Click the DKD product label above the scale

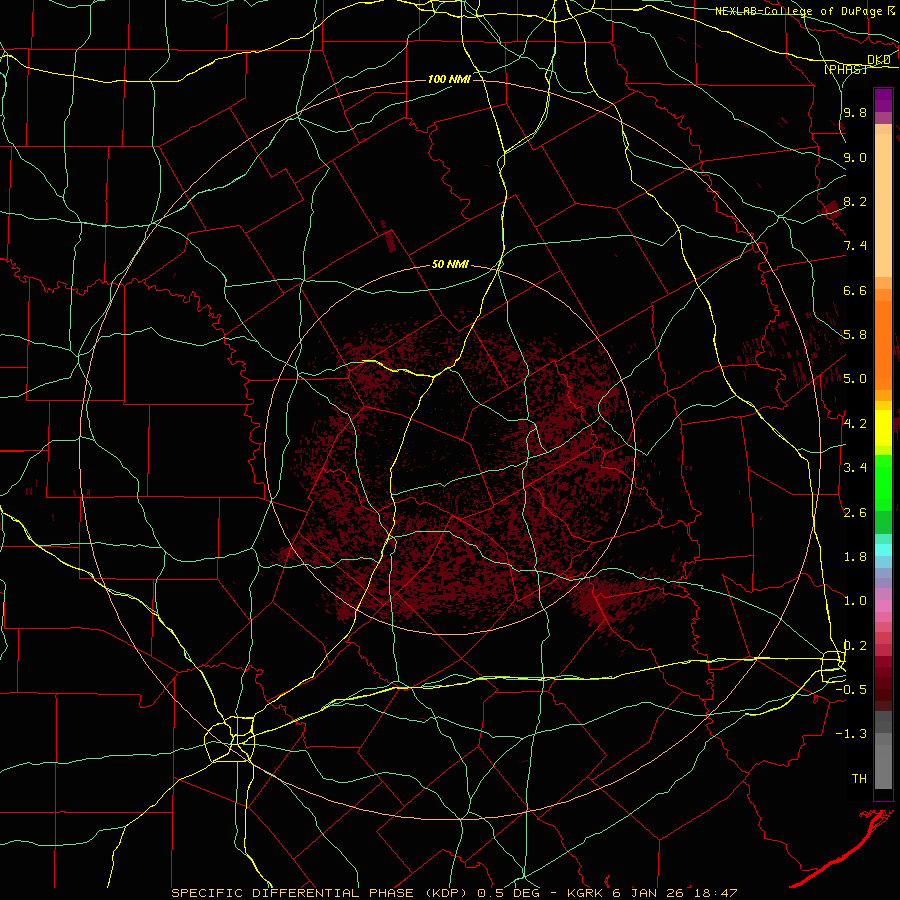point(879,60)
